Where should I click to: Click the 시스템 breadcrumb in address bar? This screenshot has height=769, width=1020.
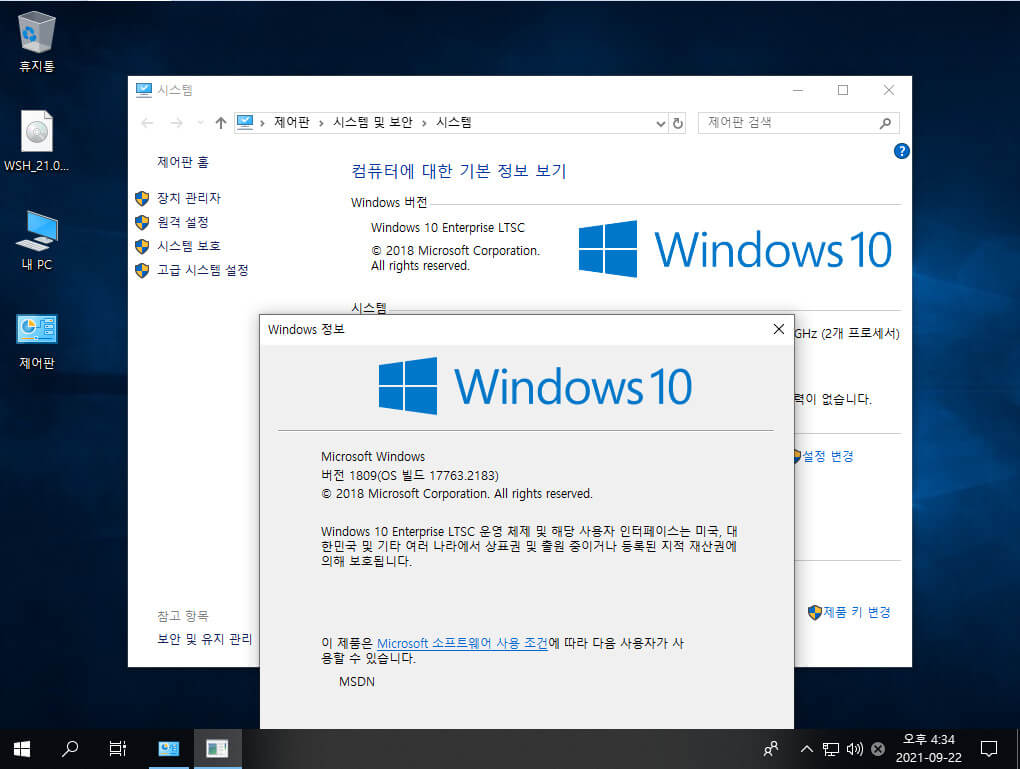(x=453, y=122)
